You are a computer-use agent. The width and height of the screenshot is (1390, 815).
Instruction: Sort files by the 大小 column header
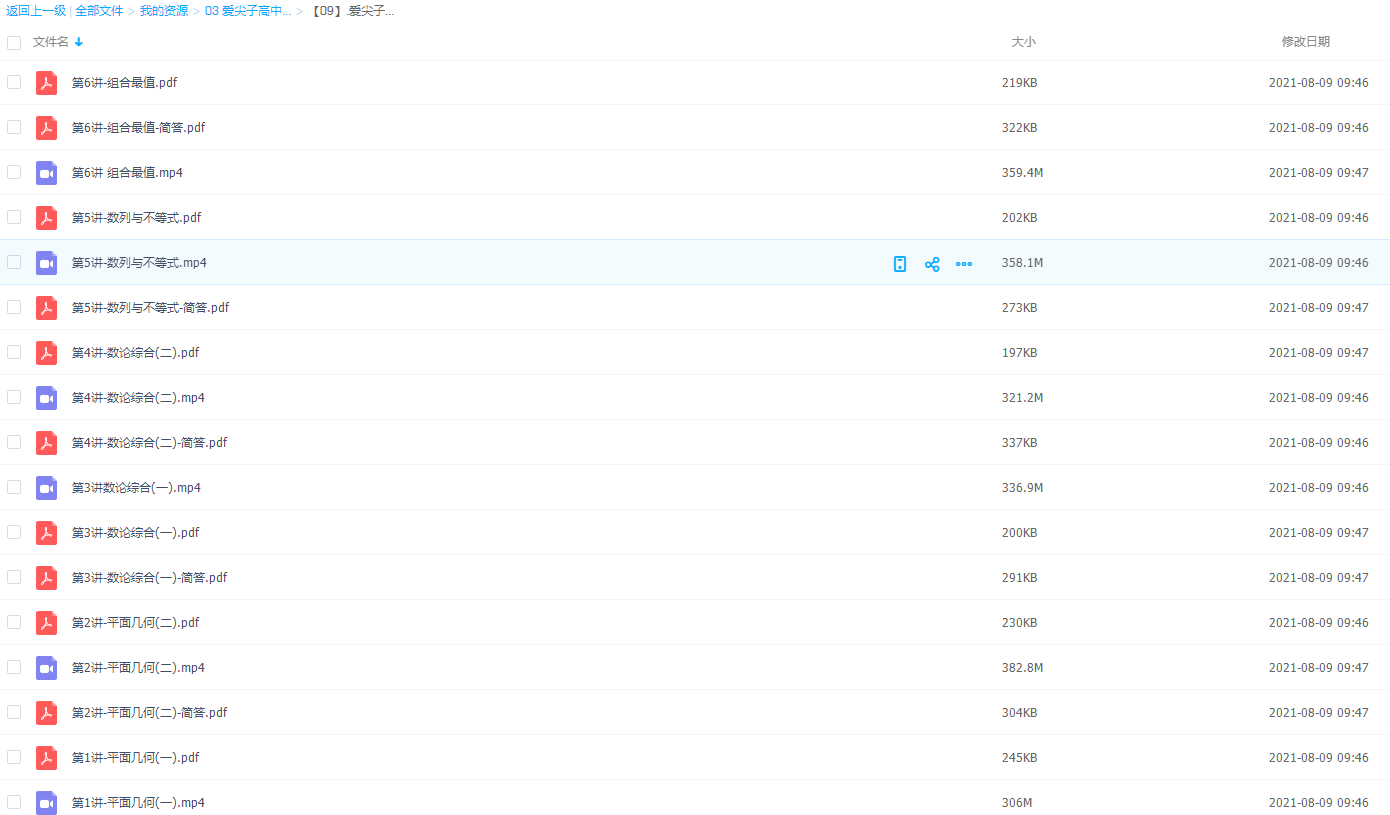[1023, 42]
